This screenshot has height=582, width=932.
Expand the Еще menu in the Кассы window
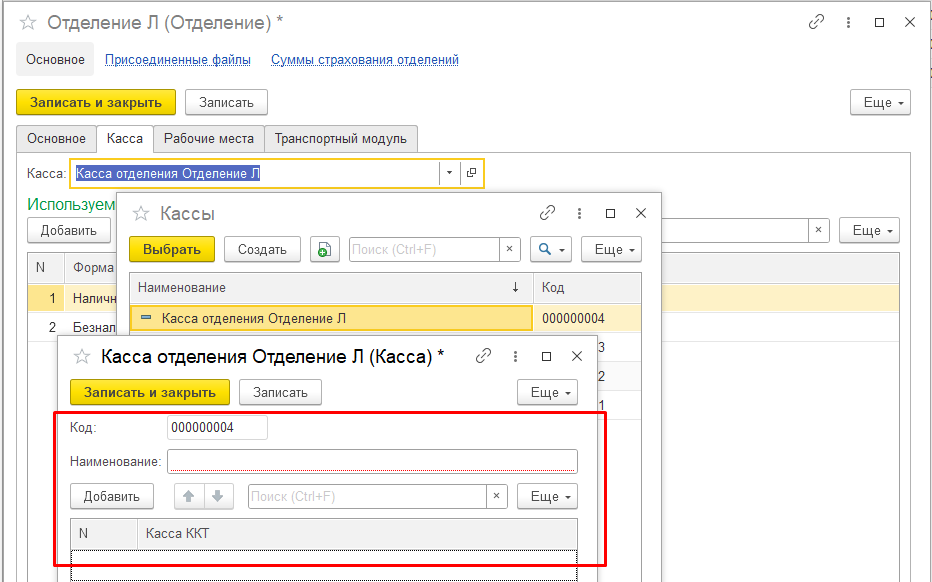pos(610,249)
